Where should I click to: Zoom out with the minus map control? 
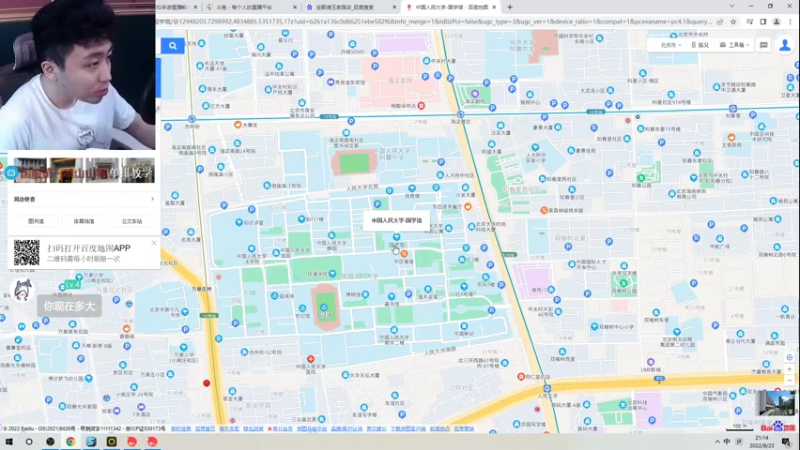789,380
